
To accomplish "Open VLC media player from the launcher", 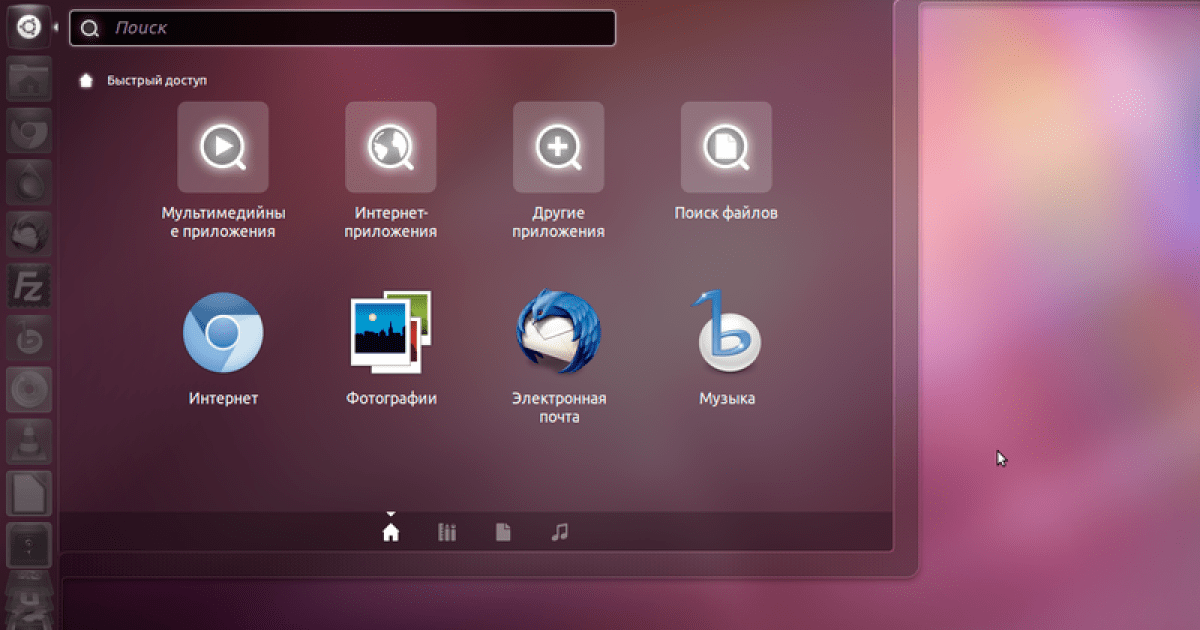I will (x=29, y=440).
